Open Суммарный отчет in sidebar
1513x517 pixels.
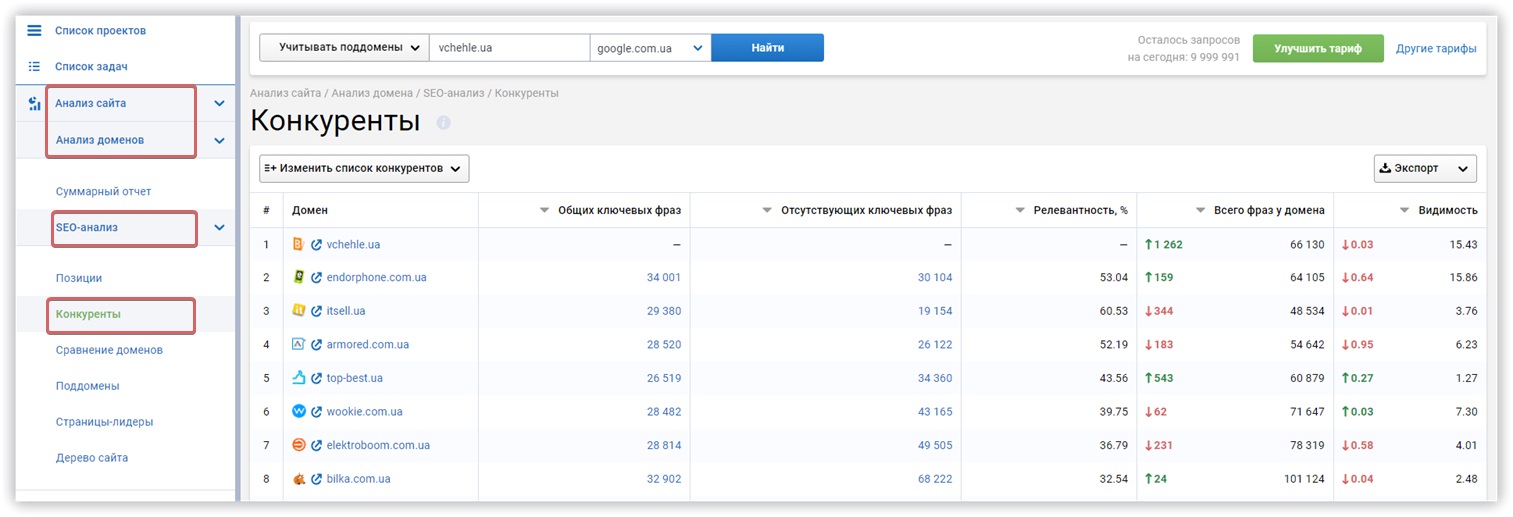point(103,191)
